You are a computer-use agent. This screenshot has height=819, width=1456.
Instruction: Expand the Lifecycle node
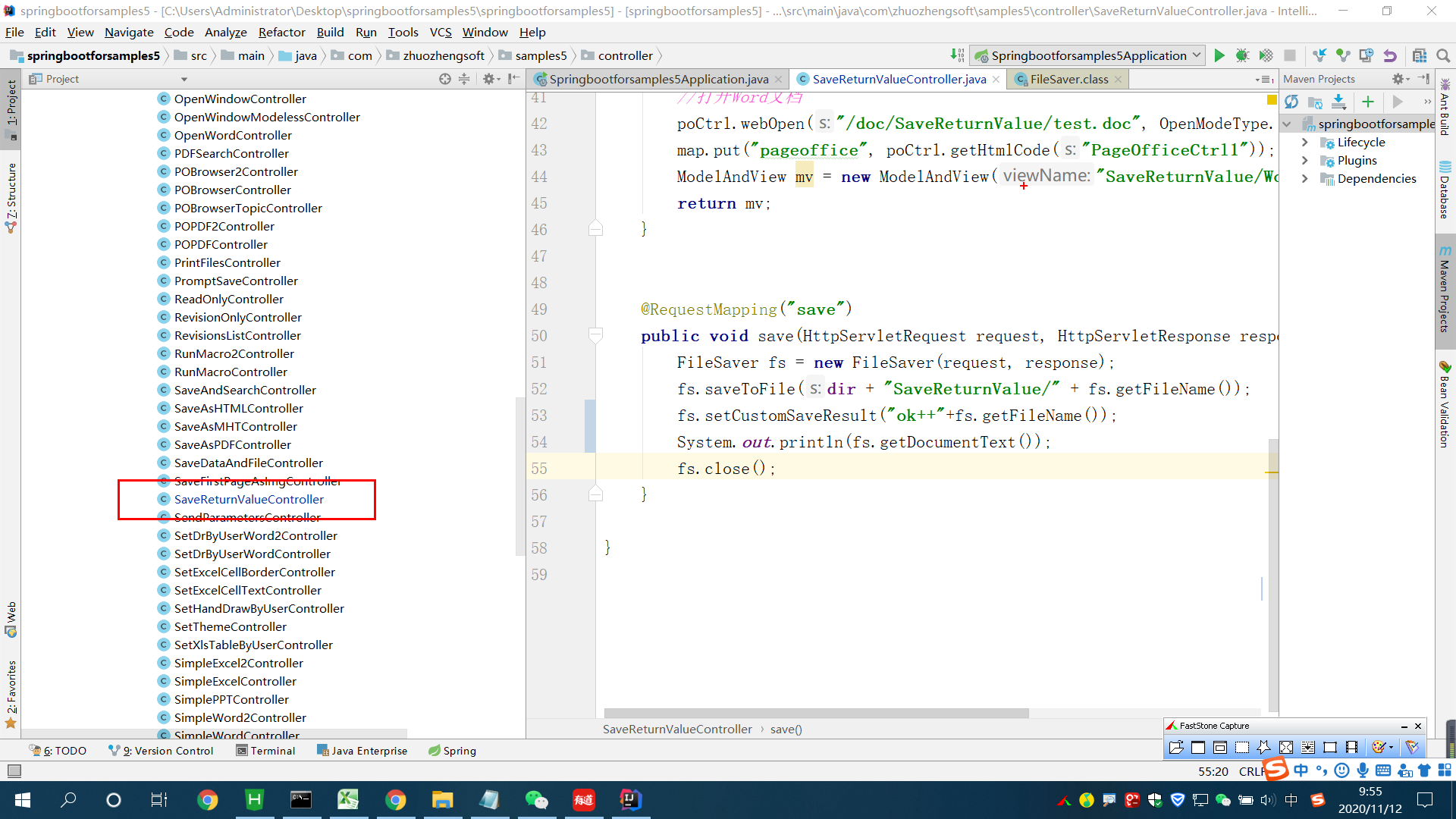tap(1305, 142)
